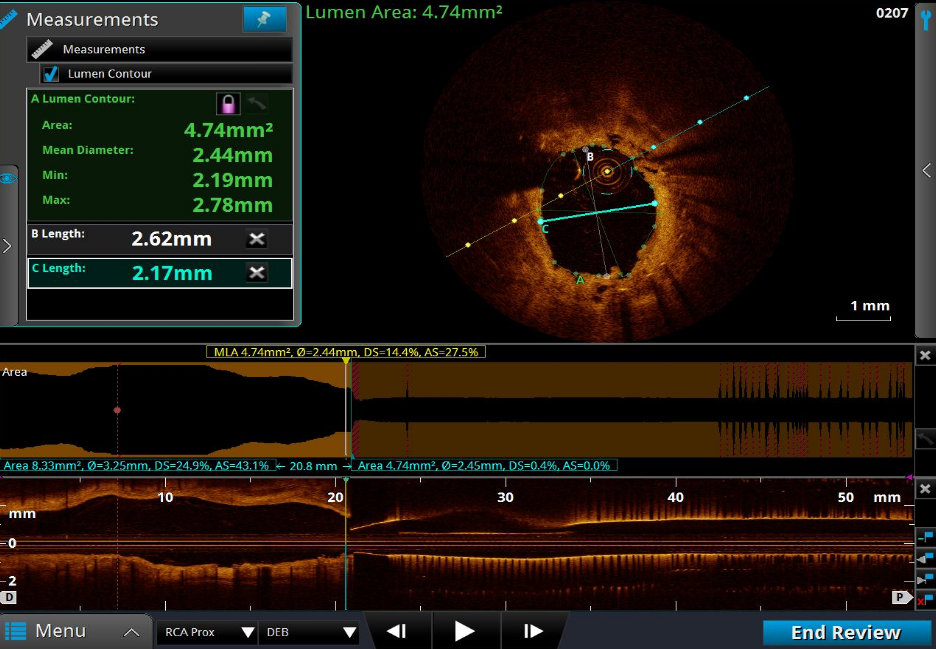
Task: Play the pullback recording
Action: 464,631
